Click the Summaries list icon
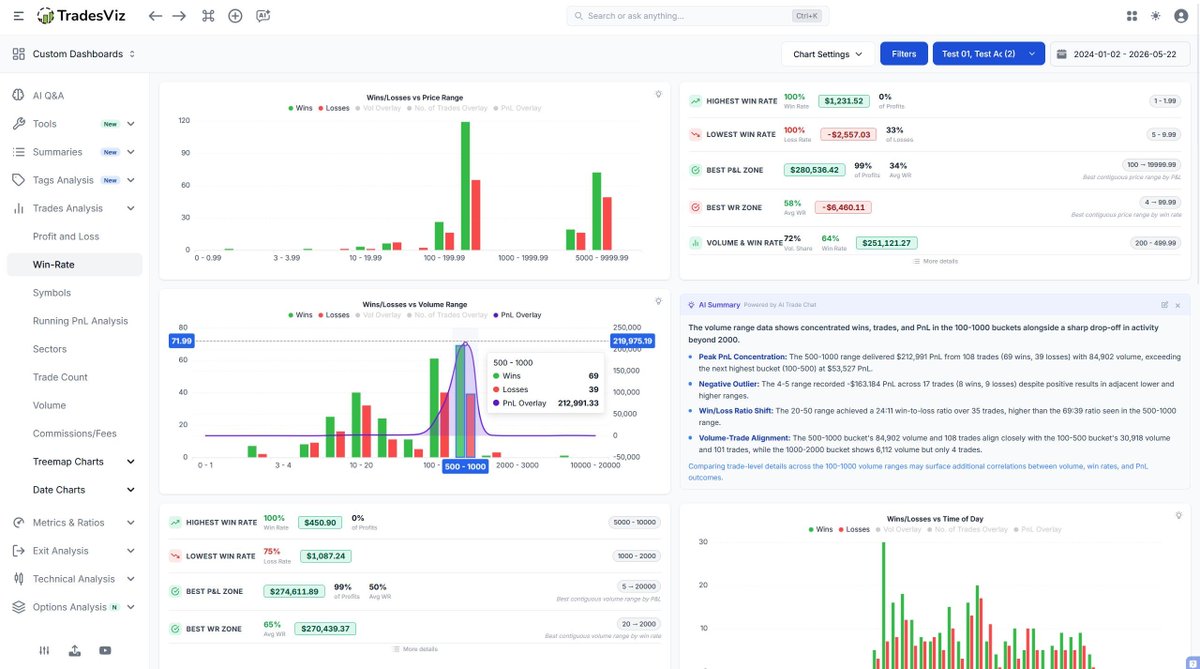The height and width of the screenshot is (669, 1200). 18,152
